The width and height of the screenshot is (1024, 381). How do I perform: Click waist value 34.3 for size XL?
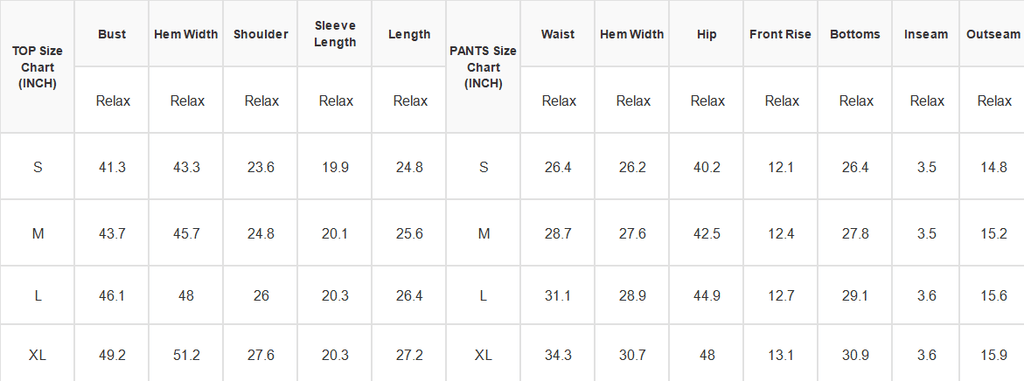[558, 355]
